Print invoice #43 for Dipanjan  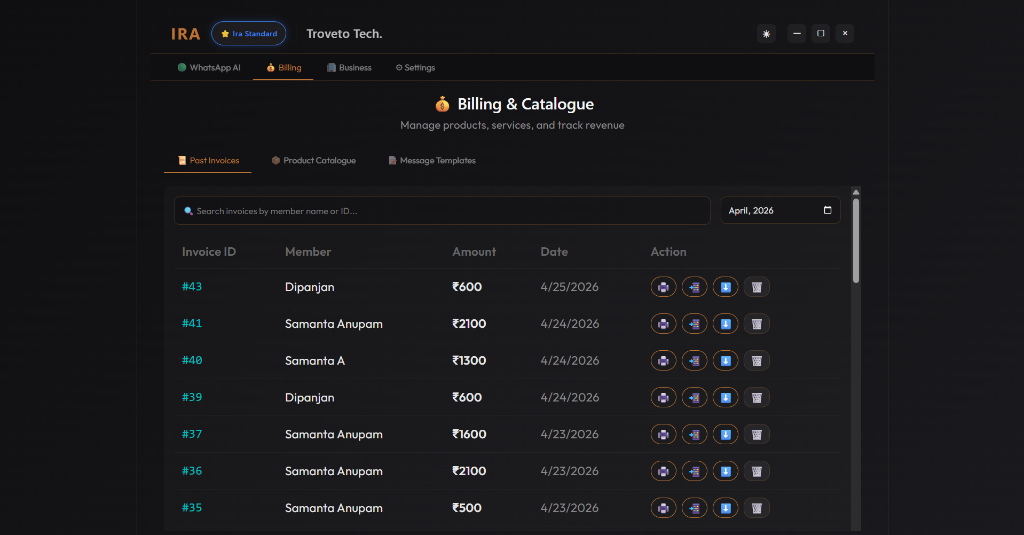coord(663,287)
